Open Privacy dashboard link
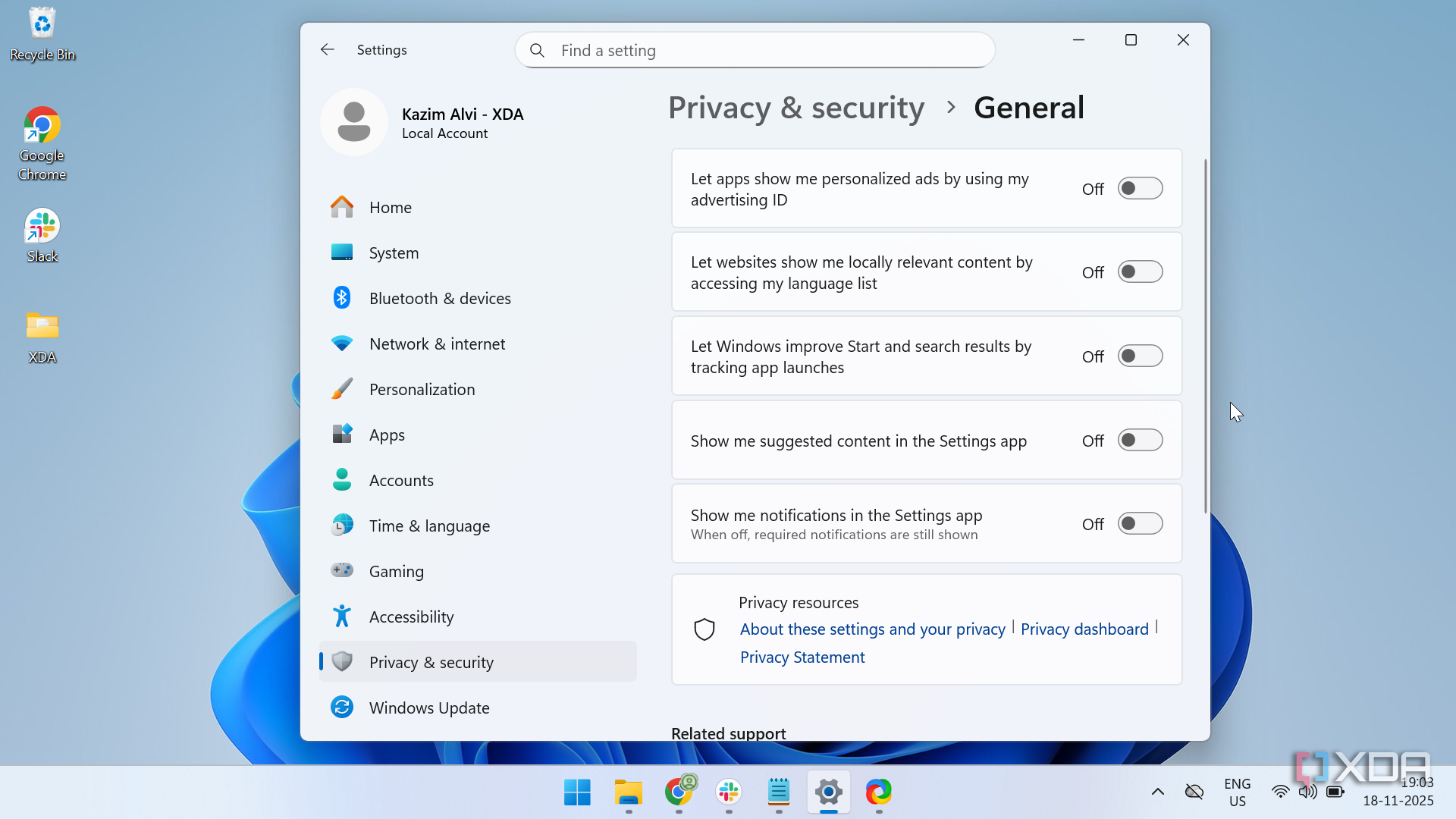 pos(1084,629)
